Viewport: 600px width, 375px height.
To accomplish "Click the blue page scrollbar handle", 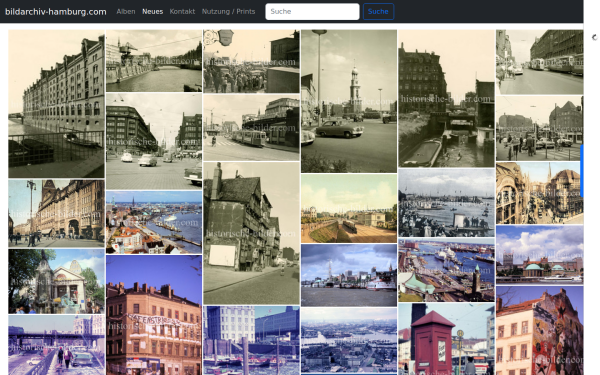I will [x=582, y=171].
